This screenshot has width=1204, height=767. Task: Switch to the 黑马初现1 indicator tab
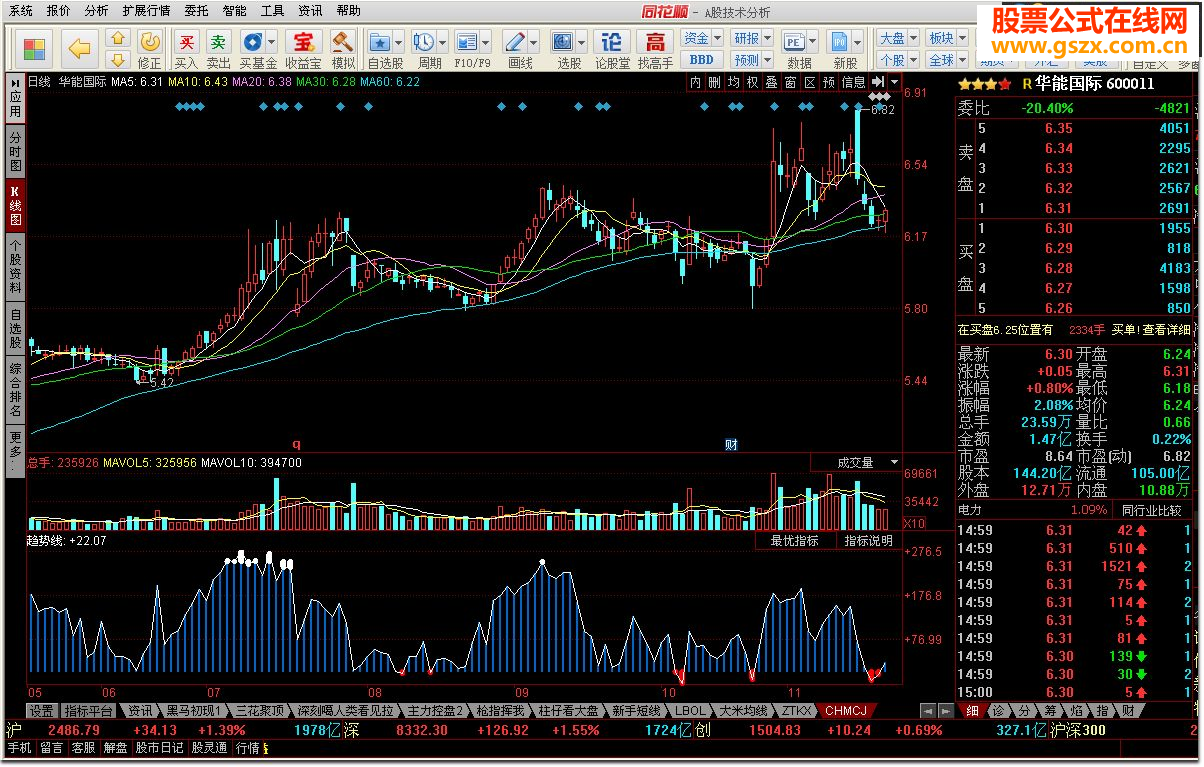(x=193, y=710)
